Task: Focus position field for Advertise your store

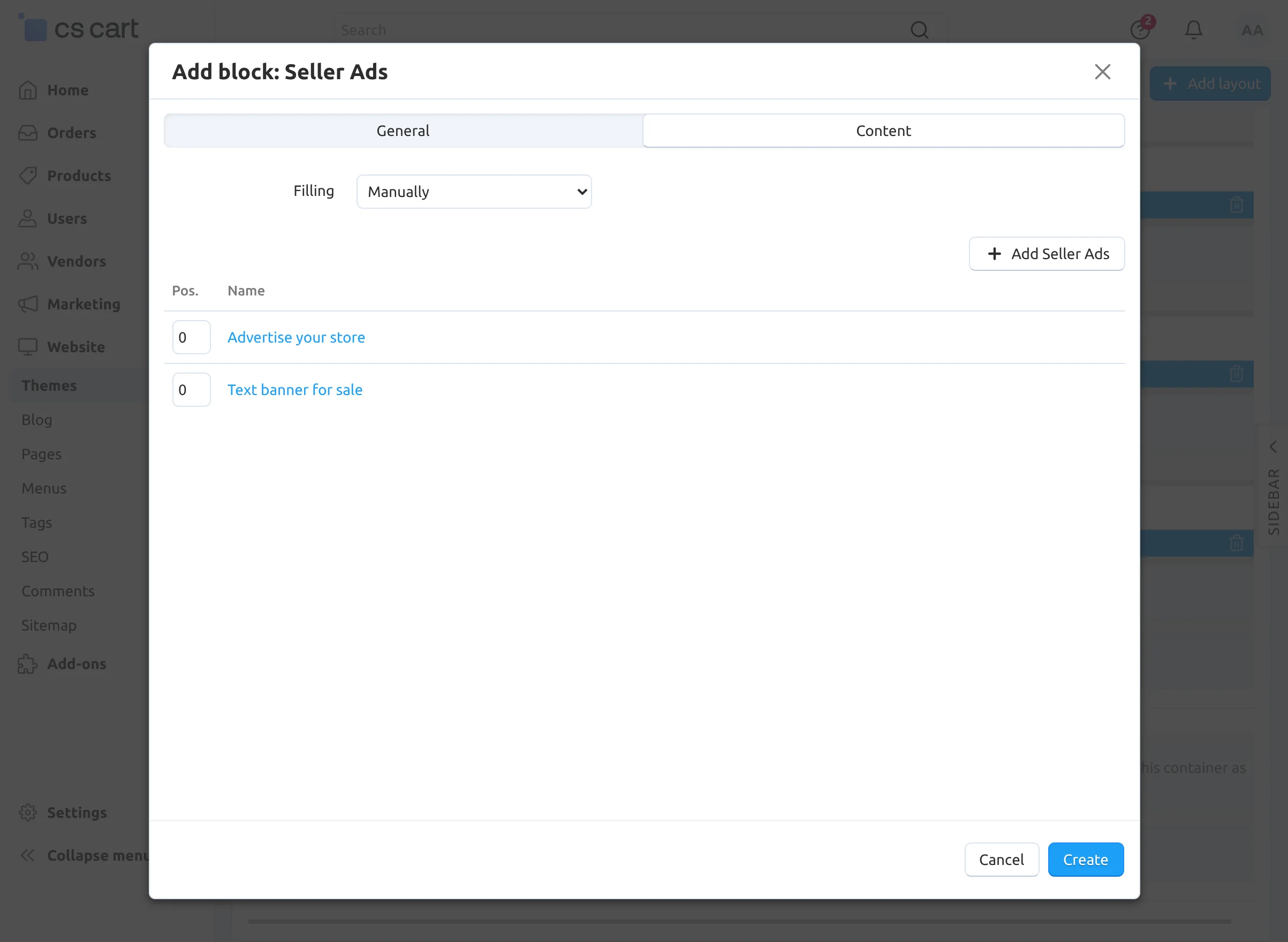Action: click(x=191, y=338)
